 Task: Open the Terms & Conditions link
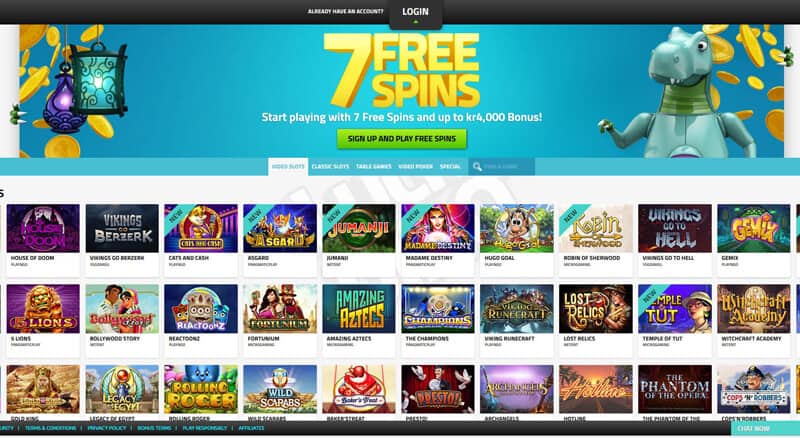point(51,428)
